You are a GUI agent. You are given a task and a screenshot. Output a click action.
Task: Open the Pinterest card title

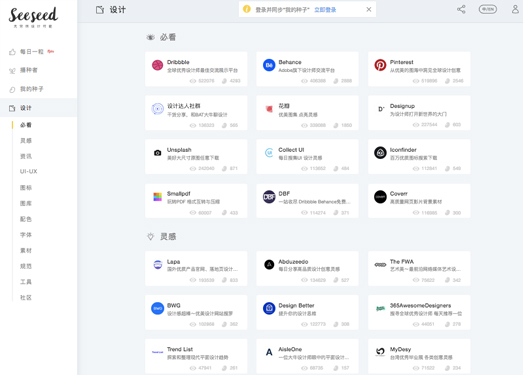402,62
